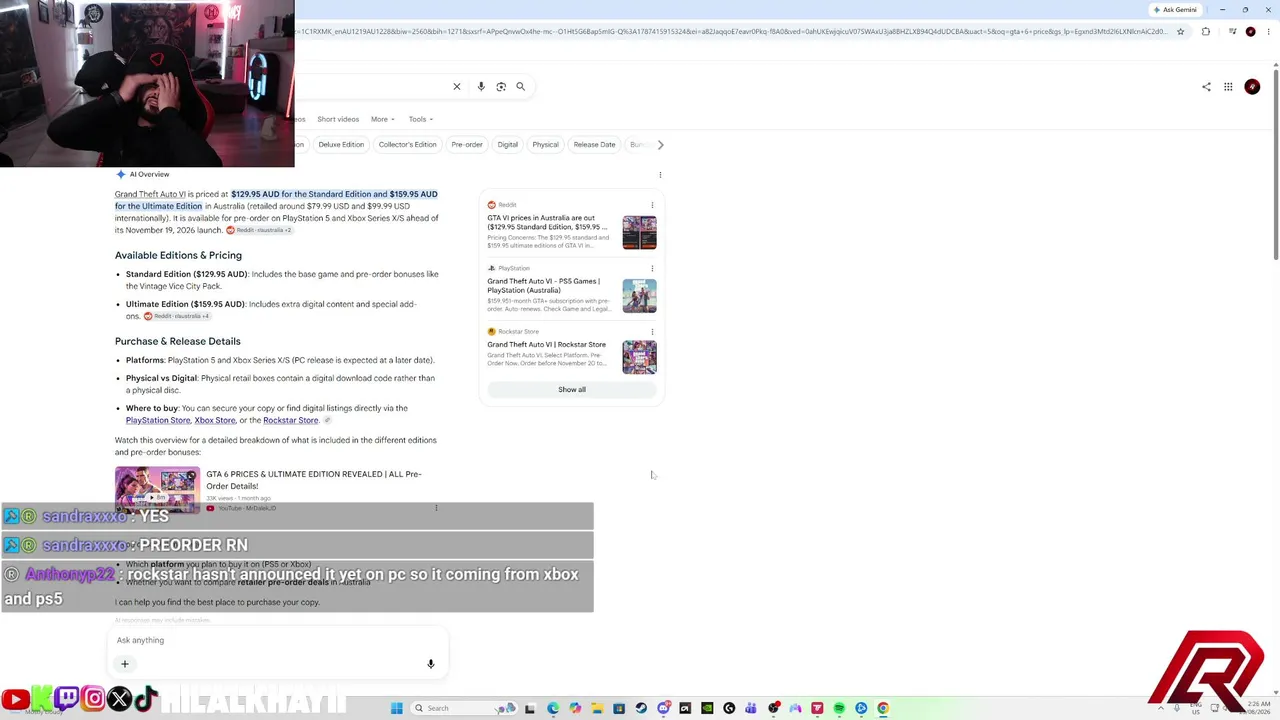Bookmark this page with the star icon
The image size is (1280, 720).
click(1180, 32)
